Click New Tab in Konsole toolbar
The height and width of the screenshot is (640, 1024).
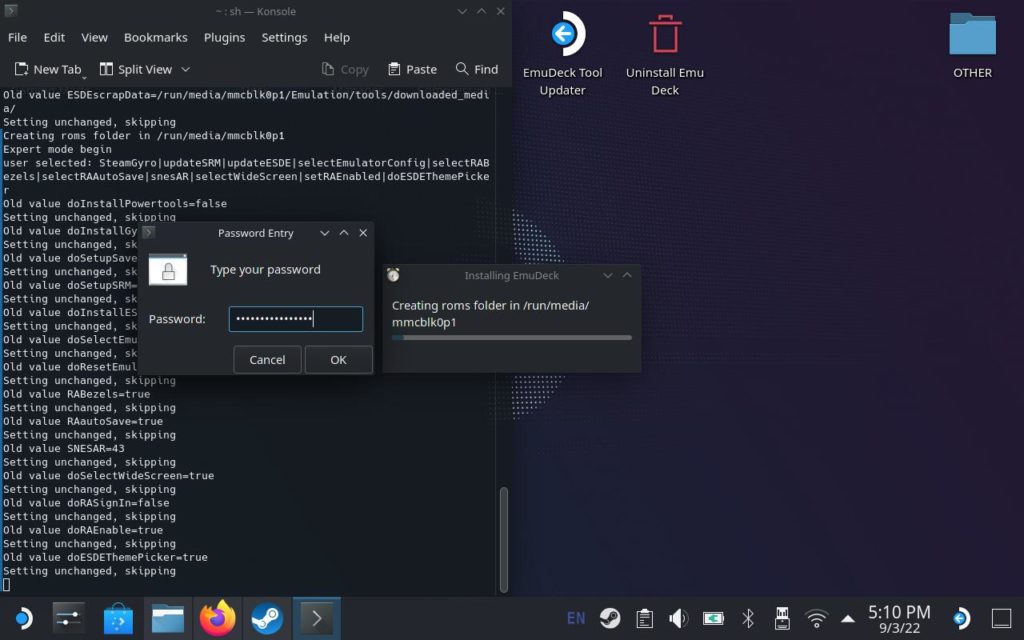tap(49, 69)
